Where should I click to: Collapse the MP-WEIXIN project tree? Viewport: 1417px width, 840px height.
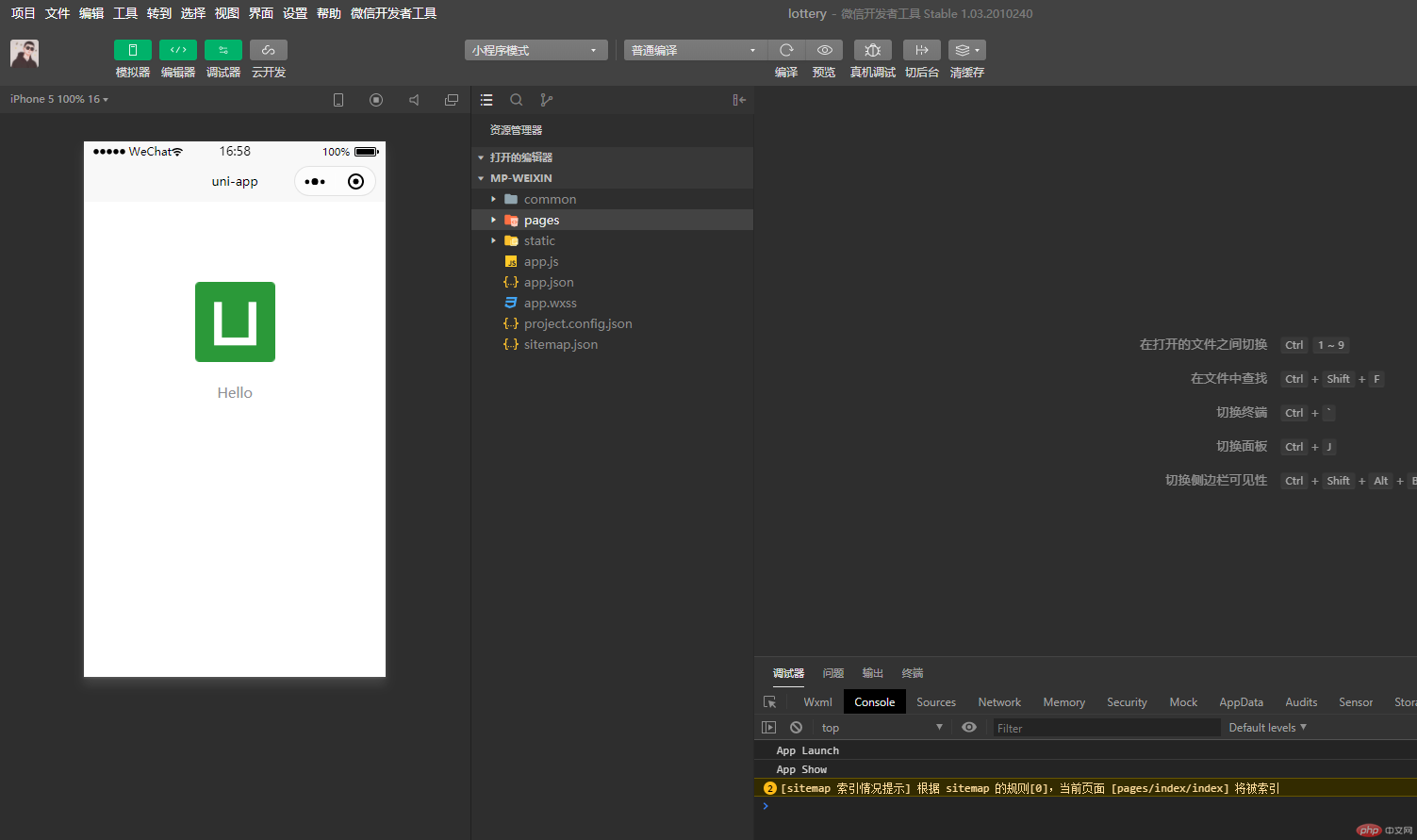612,178
